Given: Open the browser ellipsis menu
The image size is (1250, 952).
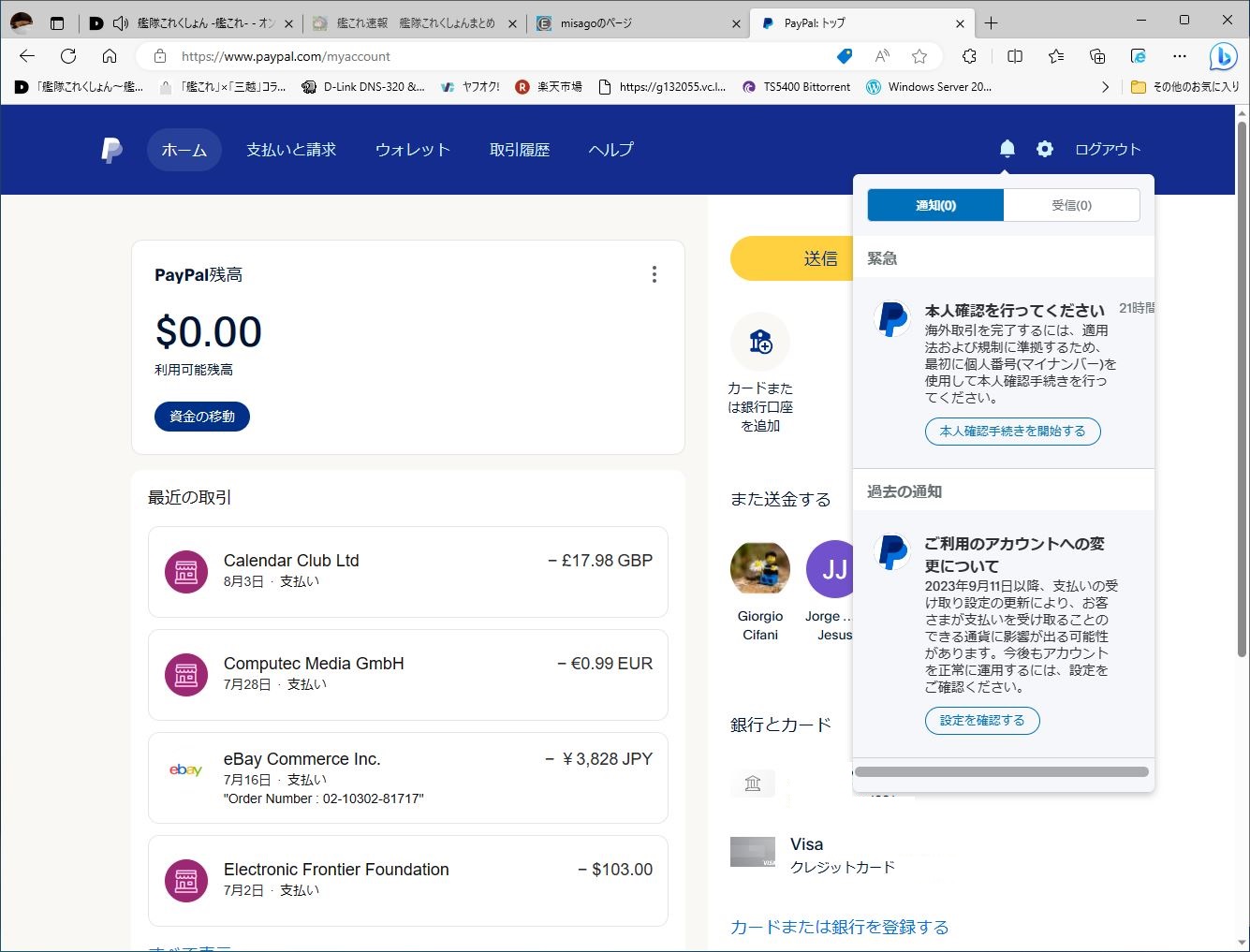Looking at the screenshot, I should click(x=1180, y=56).
